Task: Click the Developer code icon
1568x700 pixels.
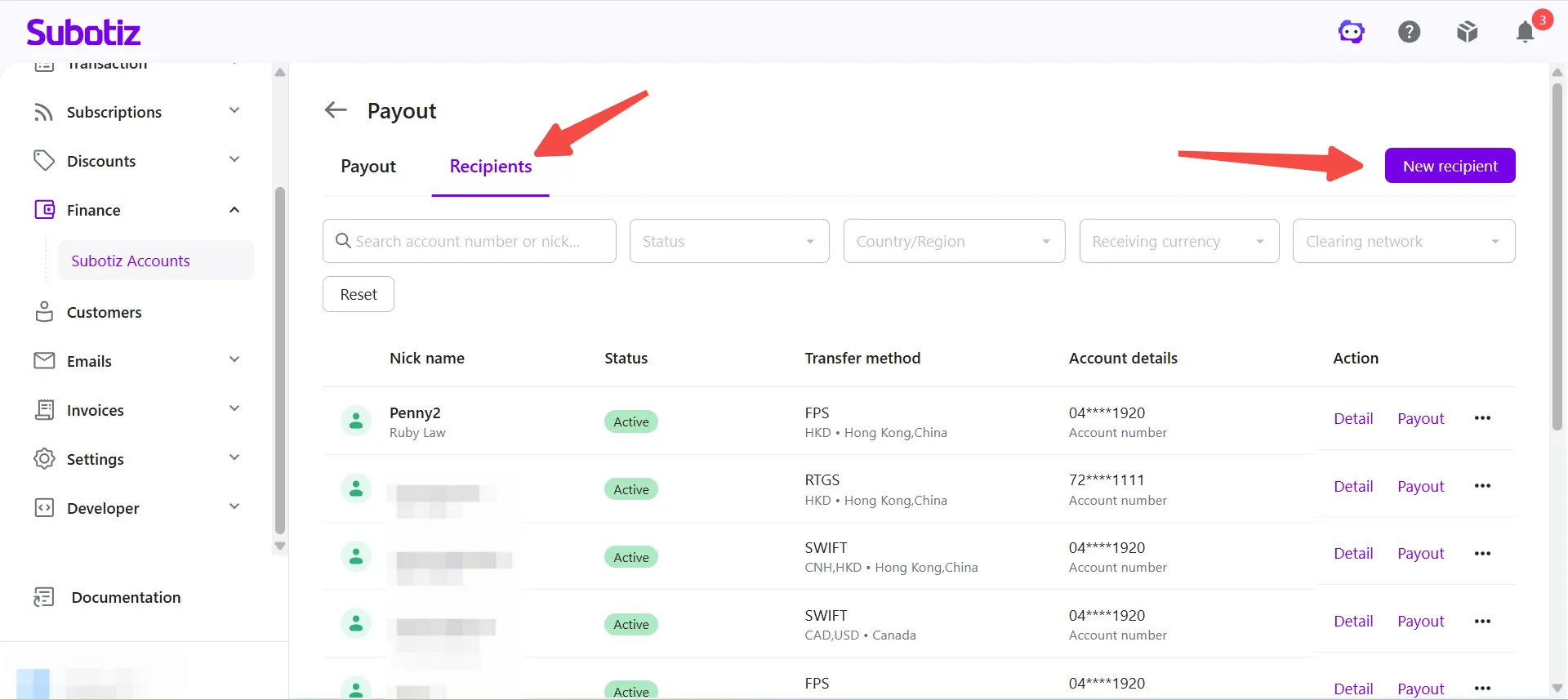Action: [x=44, y=507]
